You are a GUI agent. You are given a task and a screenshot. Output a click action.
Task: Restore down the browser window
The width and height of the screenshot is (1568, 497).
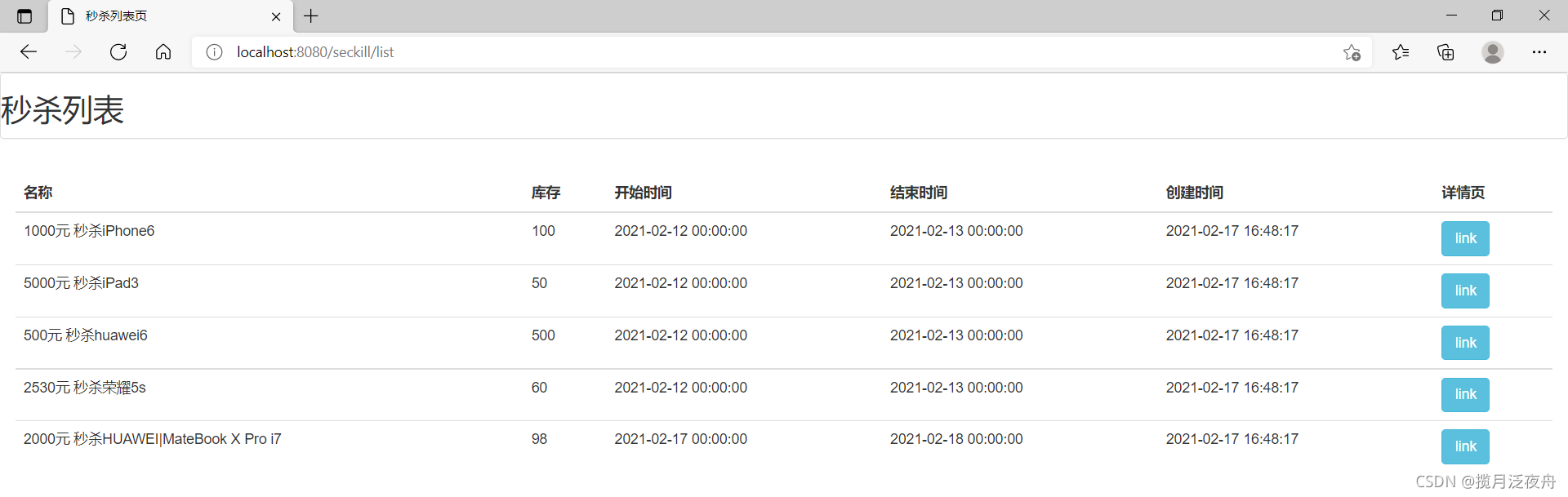click(1497, 16)
